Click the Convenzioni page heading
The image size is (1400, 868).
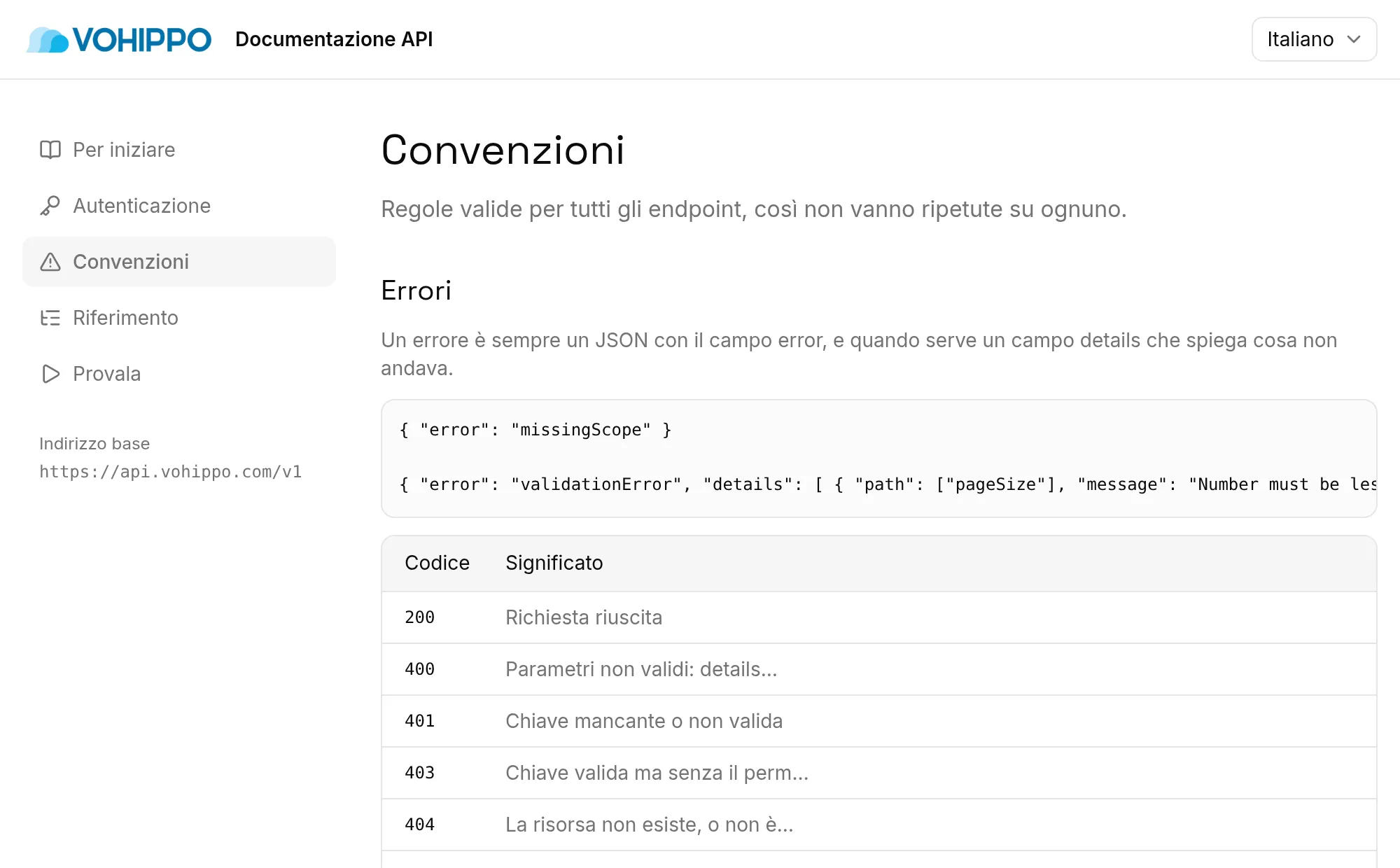(503, 150)
